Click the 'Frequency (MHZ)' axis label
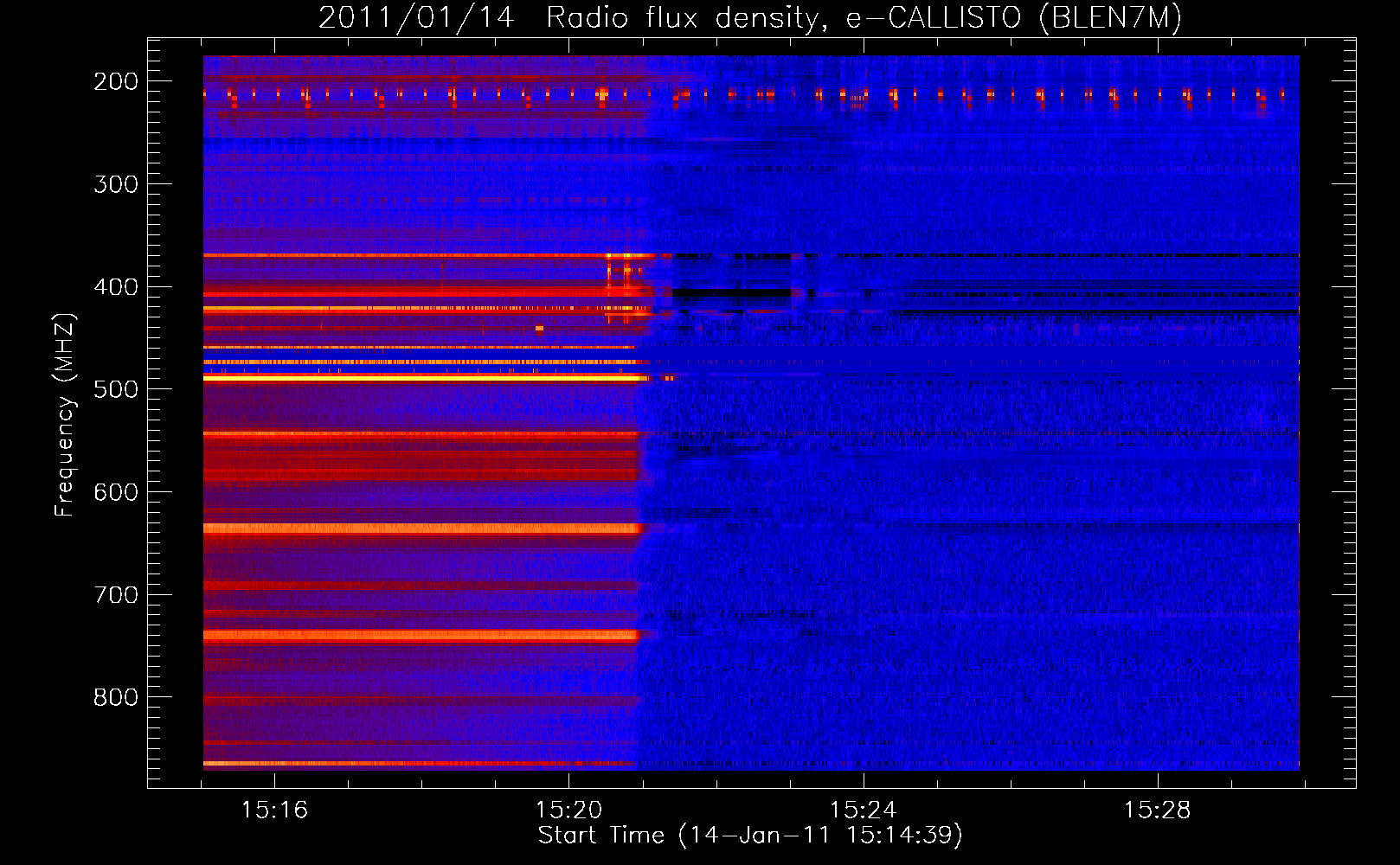The image size is (1400, 865). coord(65,414)
